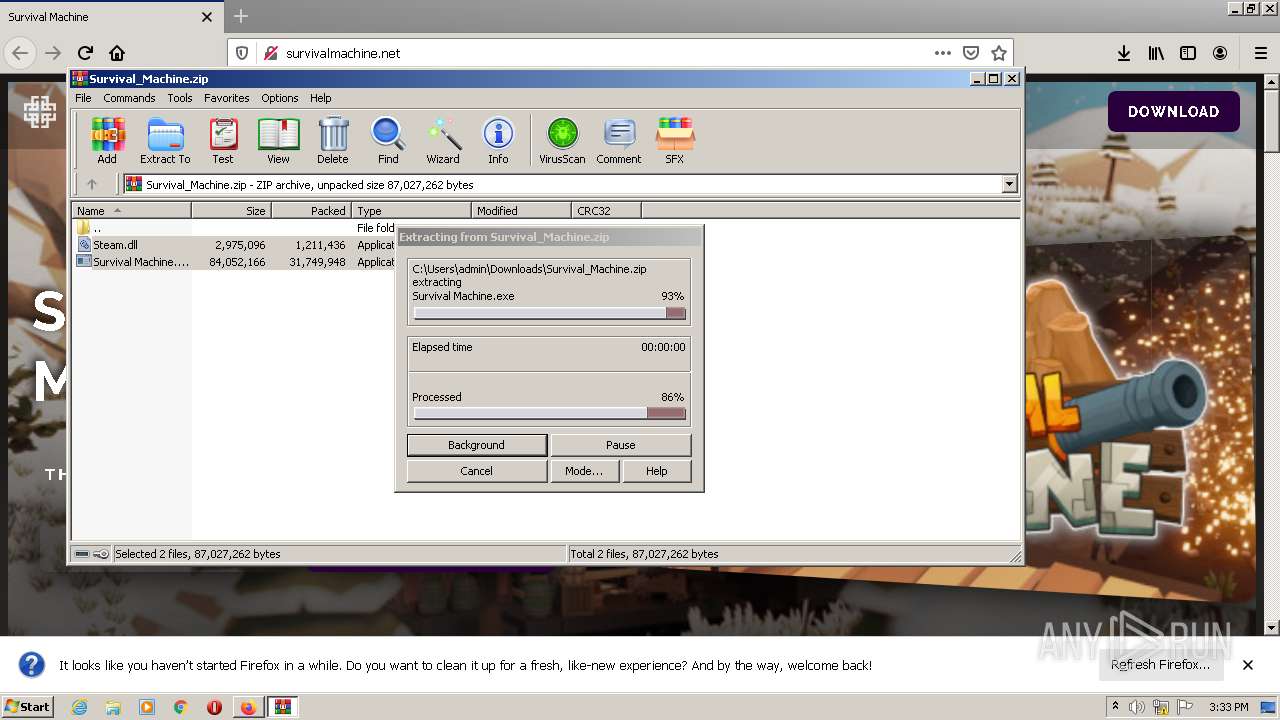1280x720 pixels.
Task: Click the Extract To toolbar icon
Action: point(165,140)
